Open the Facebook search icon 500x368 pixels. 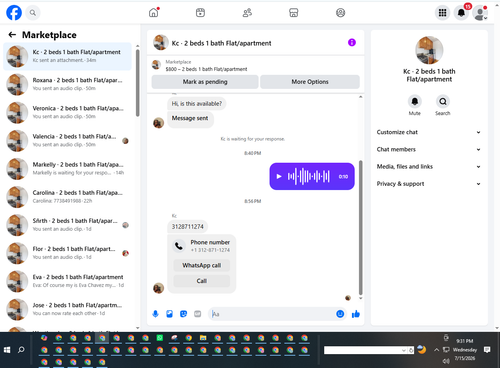coord(32,13)
